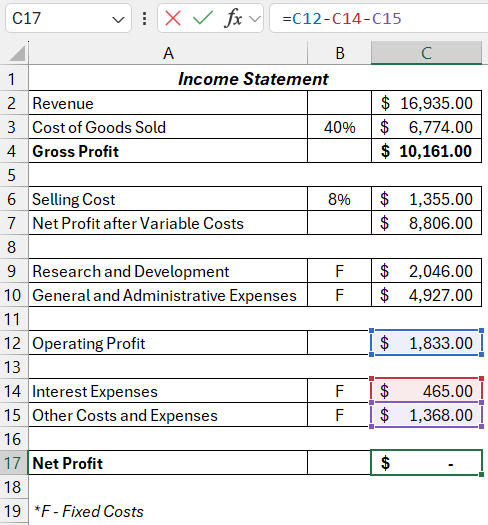Viewport: 488px width, 525px height.
Task: Select the $1,833.00 operating profit cell
Action: click(x=426, y=343)
